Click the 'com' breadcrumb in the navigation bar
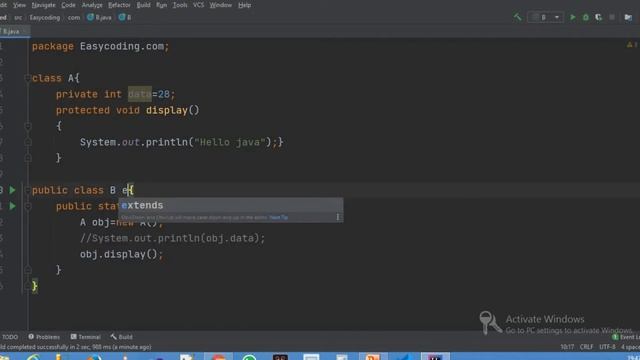The height and width of the screenshot is (360, 640). (x=74, y=18)
